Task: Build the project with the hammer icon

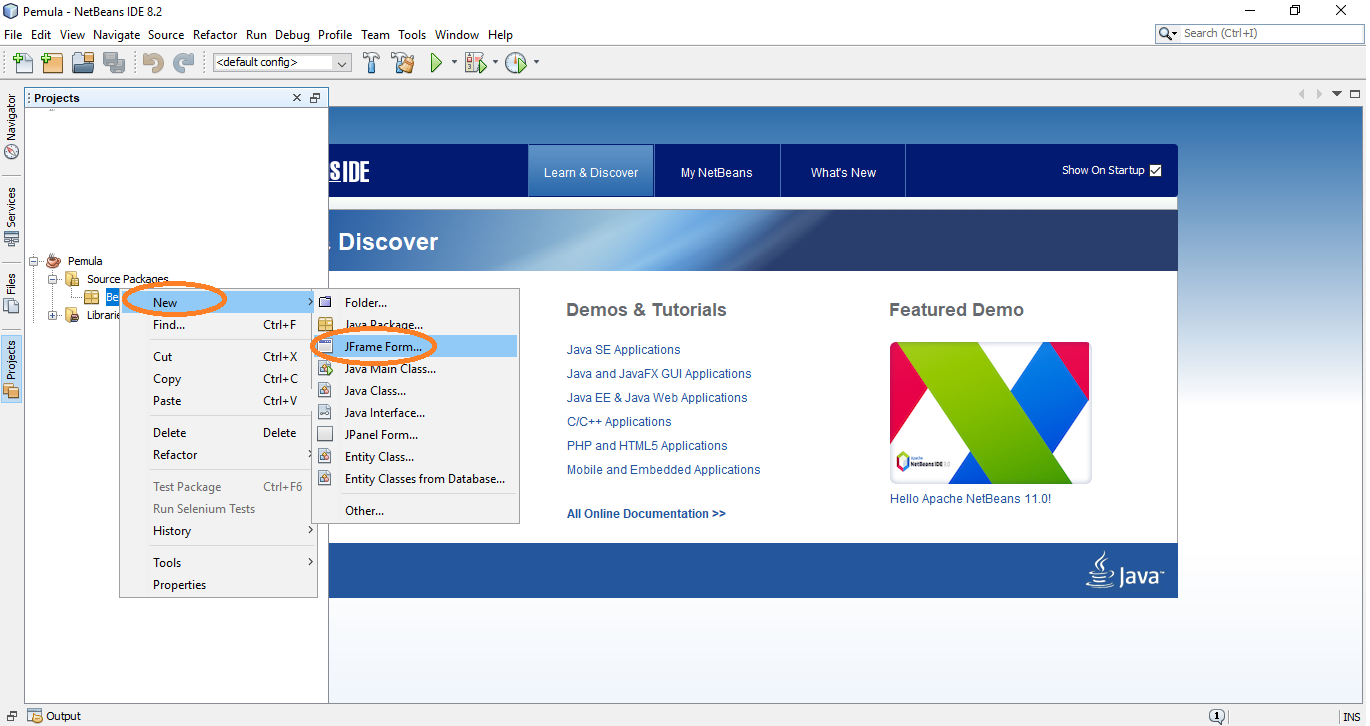Action: tap(371, 62)
